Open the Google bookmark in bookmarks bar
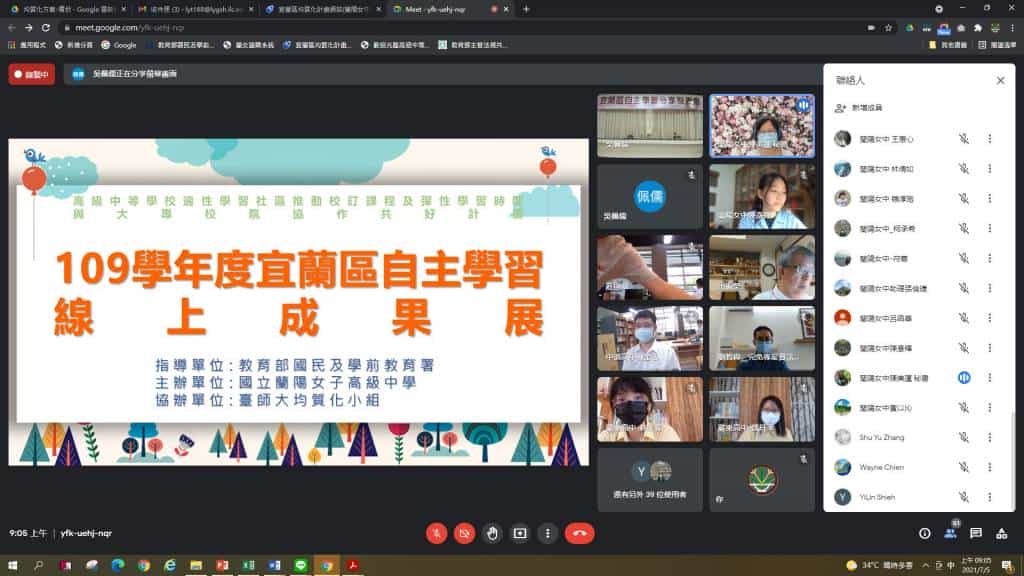1024x576 pixels. [119, 45]
